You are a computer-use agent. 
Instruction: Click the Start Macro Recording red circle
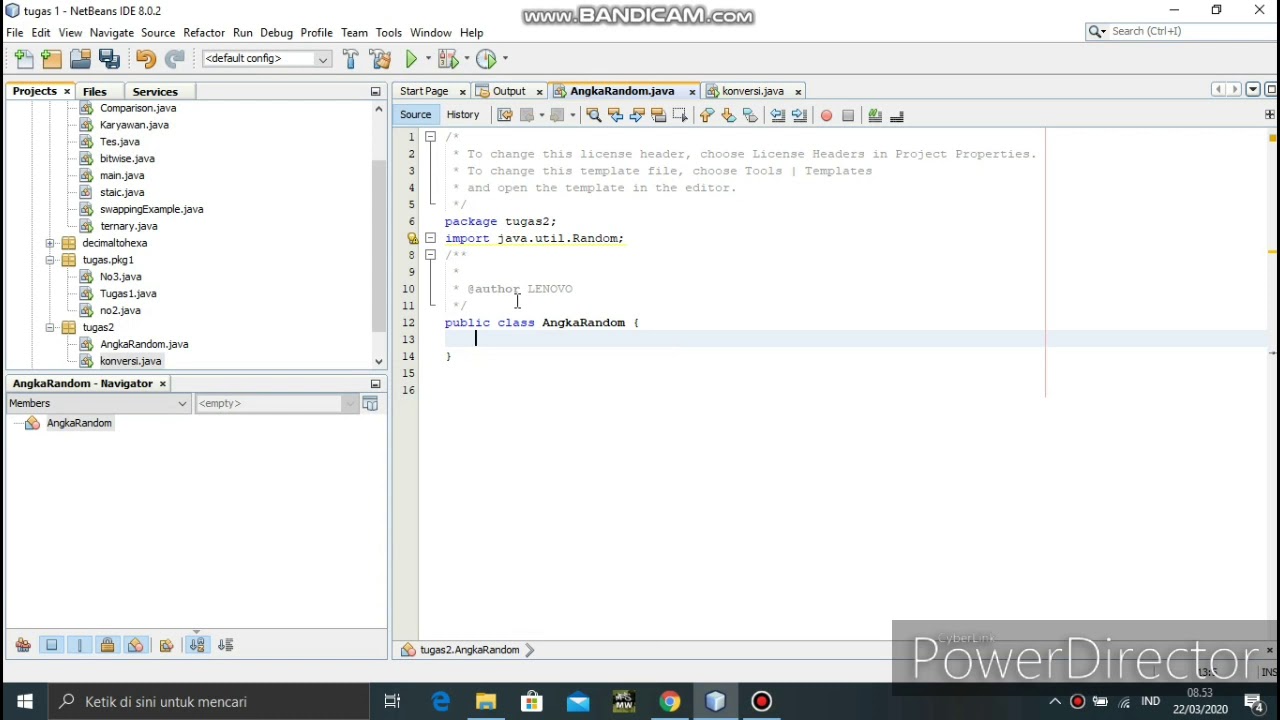826,115
